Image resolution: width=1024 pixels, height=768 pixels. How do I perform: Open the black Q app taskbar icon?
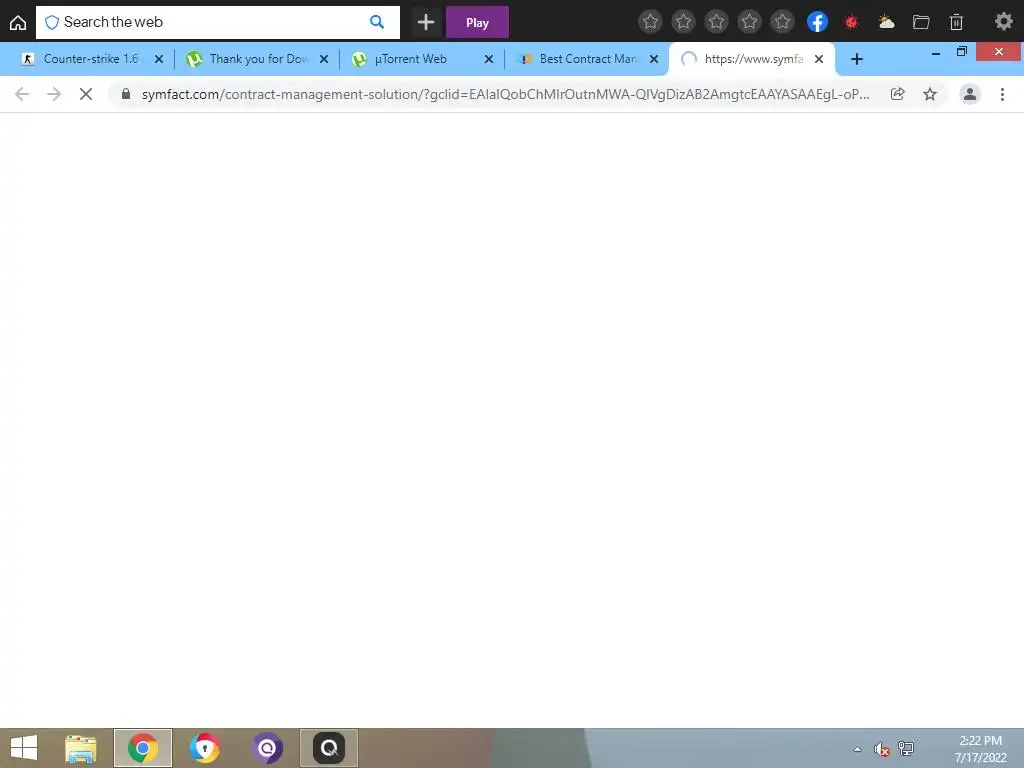click(x=328, y=748)
